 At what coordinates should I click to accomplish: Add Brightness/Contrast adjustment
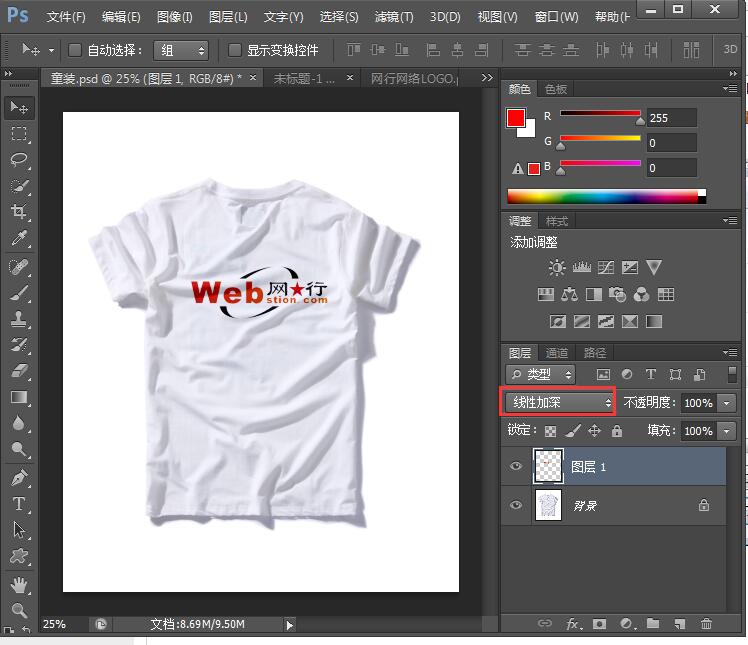coord(557,267)
